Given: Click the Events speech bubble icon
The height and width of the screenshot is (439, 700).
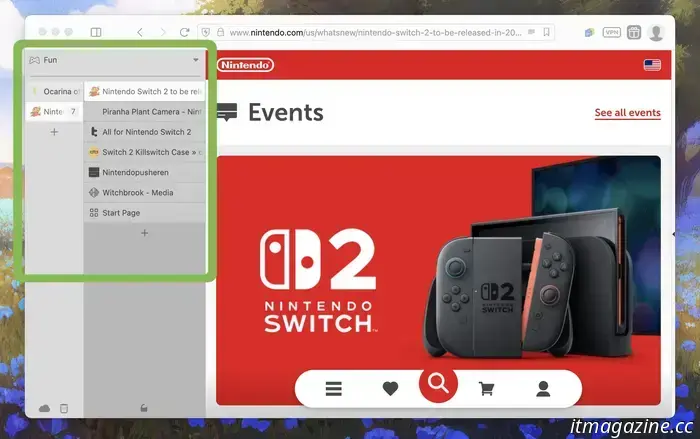Looking at the screenshot, I should [x=227, y=112].
